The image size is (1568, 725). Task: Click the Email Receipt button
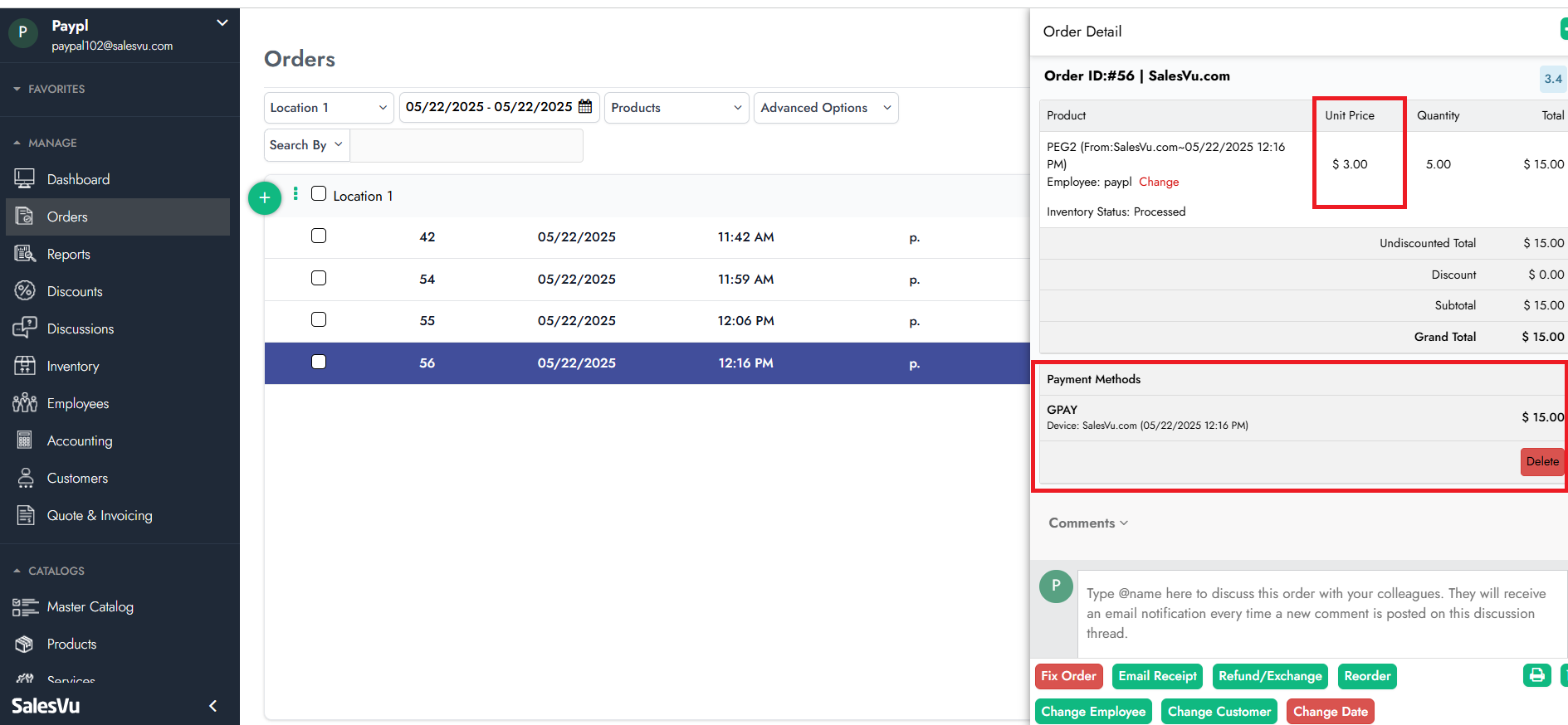pyautogui.click(x=1157, y=676)
